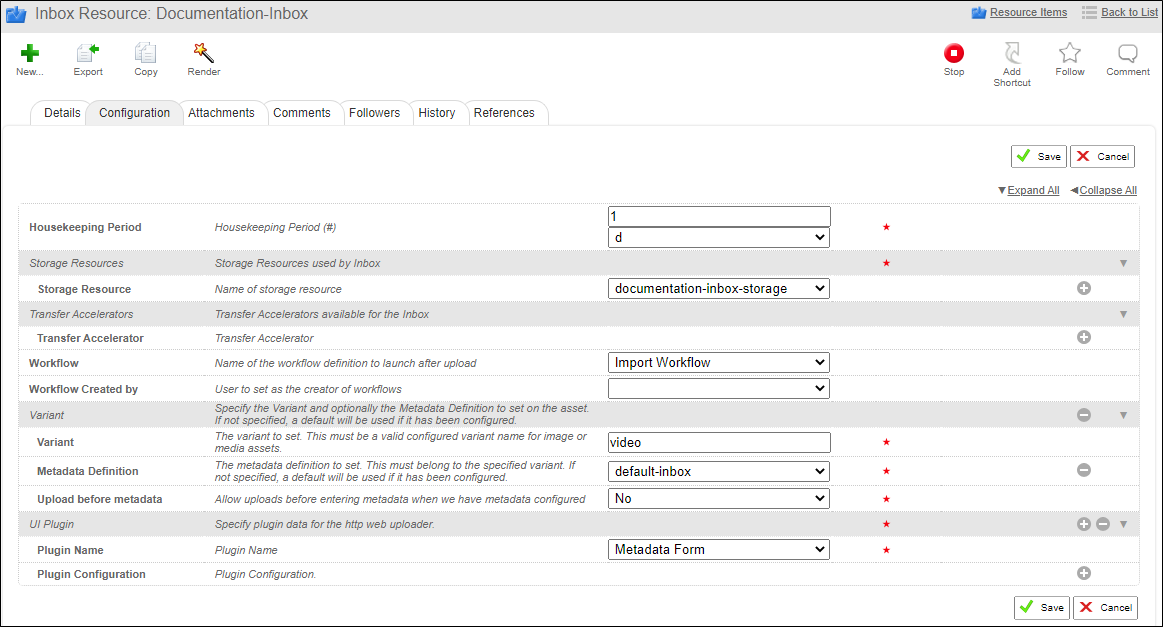The height and width of the screenshot is (627, 1163).
Task: Click the New icon in the toolbar
Action: click(x=29, y=52)
